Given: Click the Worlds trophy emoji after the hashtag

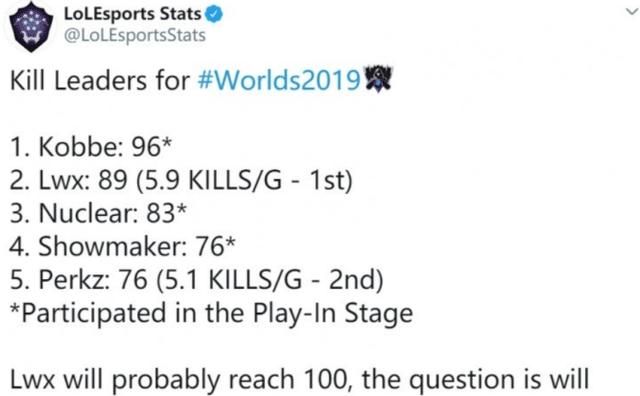Looking at the screenshot, I should pyautogui.click(x=378, y=79).
